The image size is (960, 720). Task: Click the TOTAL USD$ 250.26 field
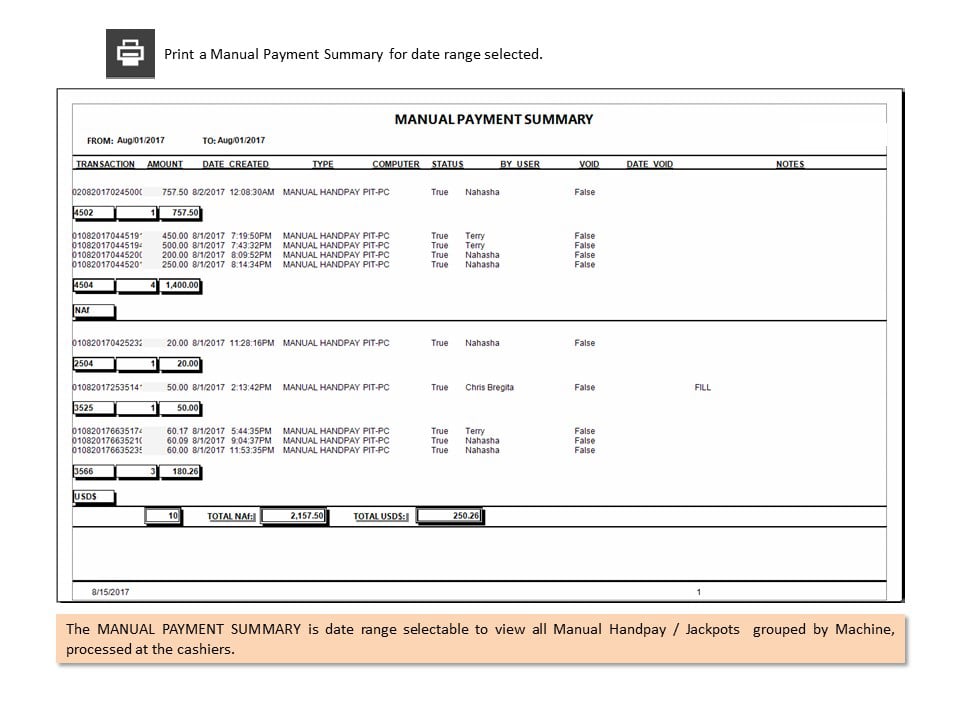[x=449, y=516]
